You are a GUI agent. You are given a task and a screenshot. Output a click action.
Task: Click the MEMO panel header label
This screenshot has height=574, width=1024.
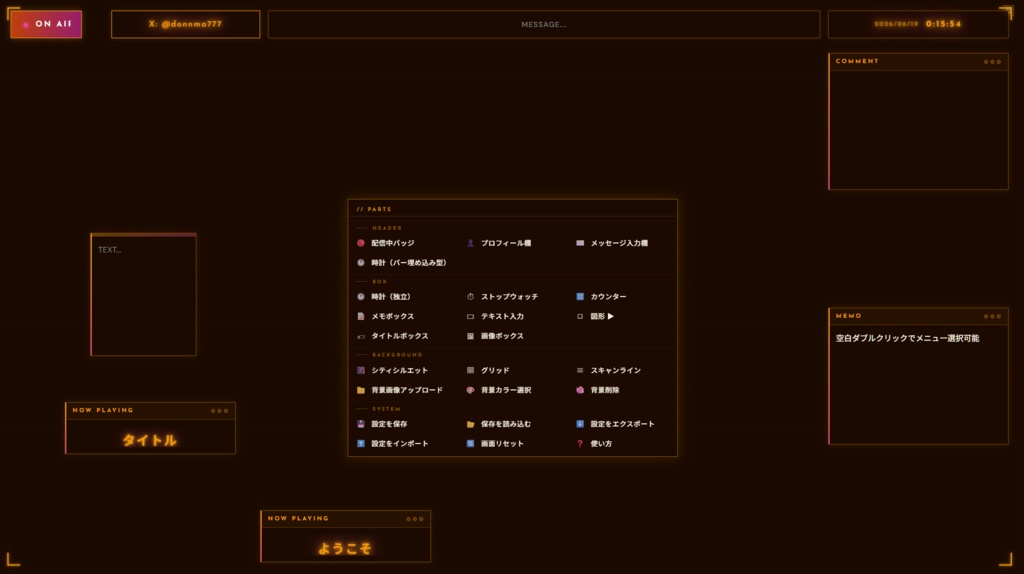[x=848, y=315]
